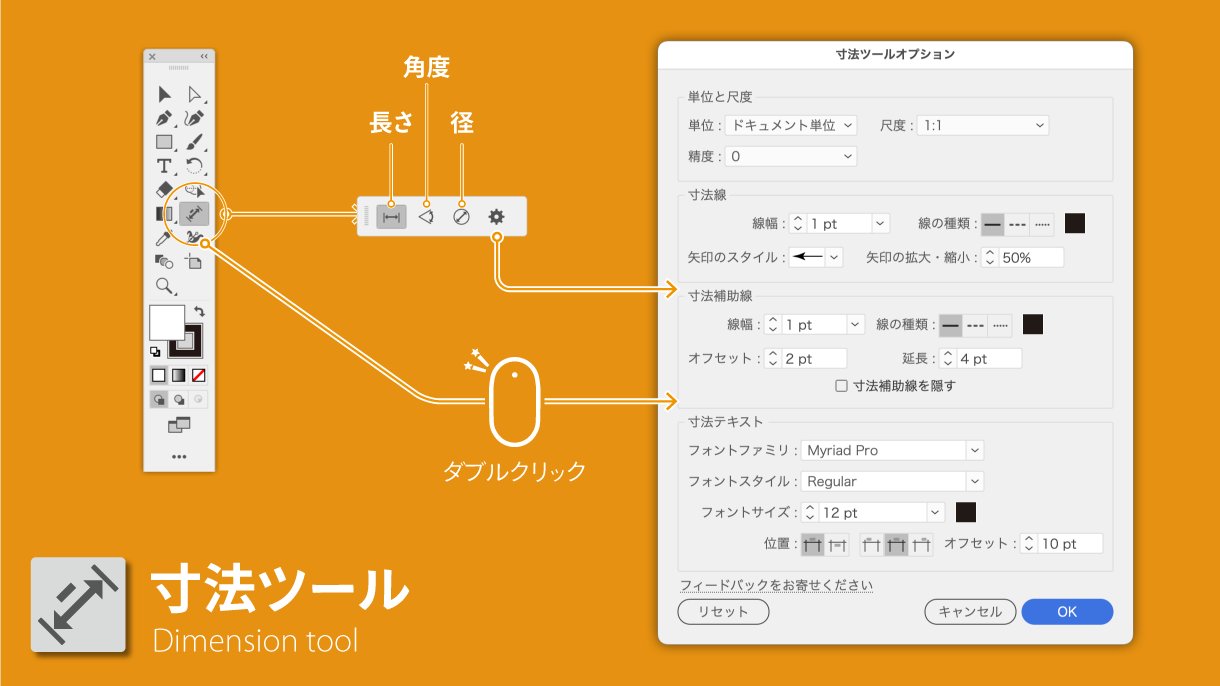
Task: Click the 長さ (length) dimension mode icon
Action: 391,216
